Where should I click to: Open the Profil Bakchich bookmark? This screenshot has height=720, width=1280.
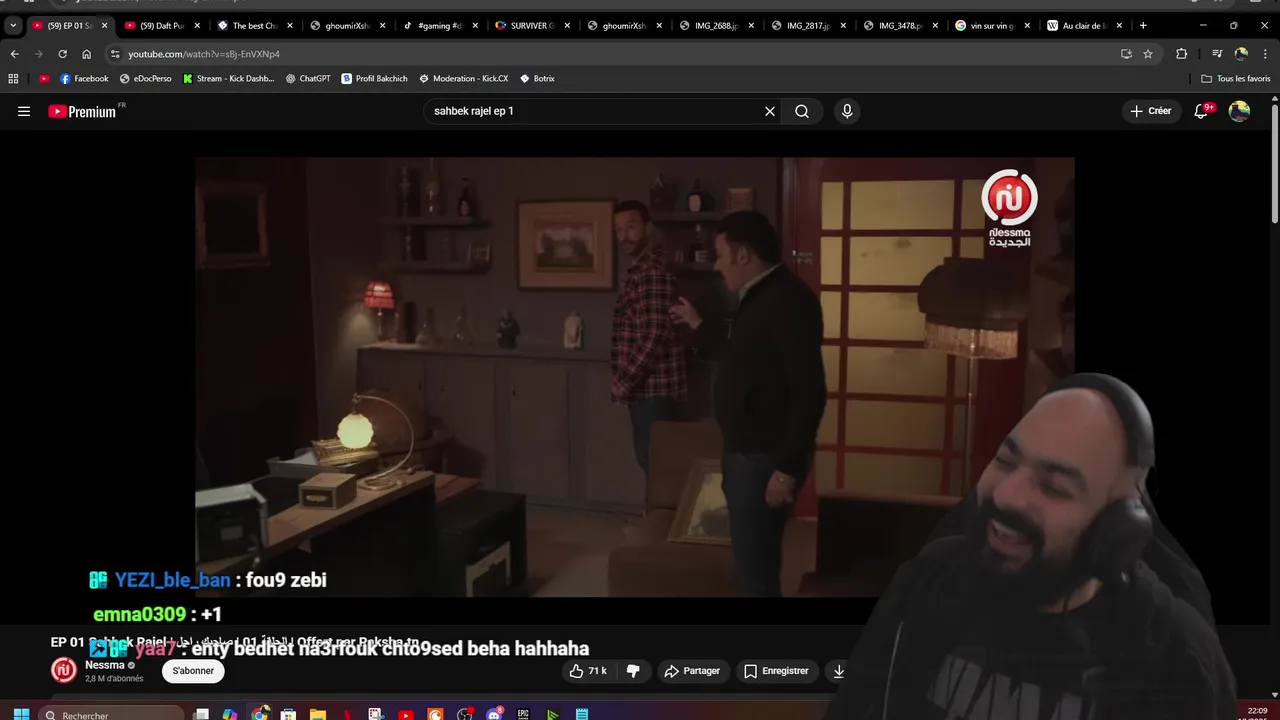coord(374,78)
